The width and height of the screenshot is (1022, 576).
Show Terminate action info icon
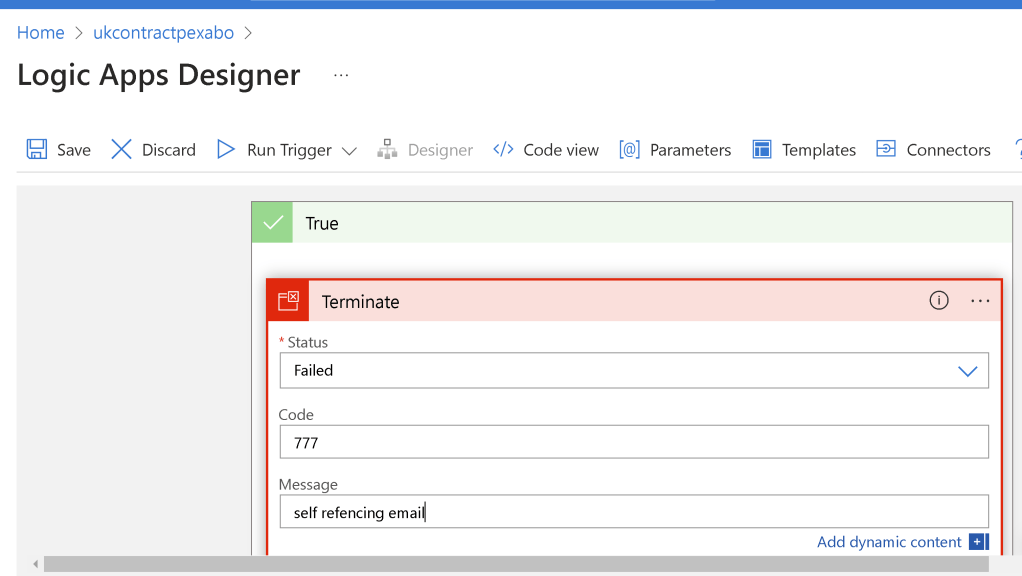939,300
